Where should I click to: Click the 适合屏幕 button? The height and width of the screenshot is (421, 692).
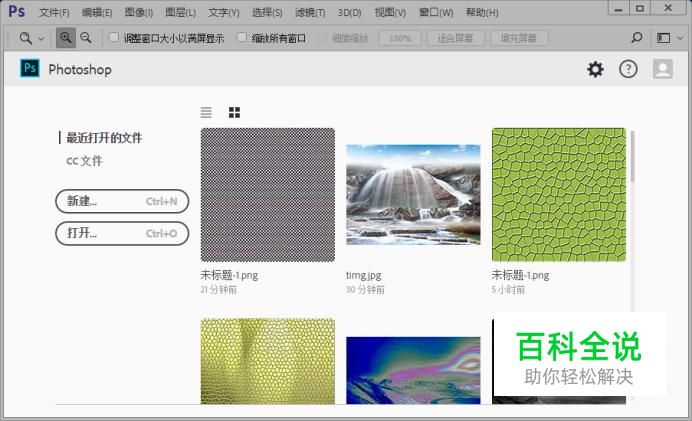tap(455, 38)
